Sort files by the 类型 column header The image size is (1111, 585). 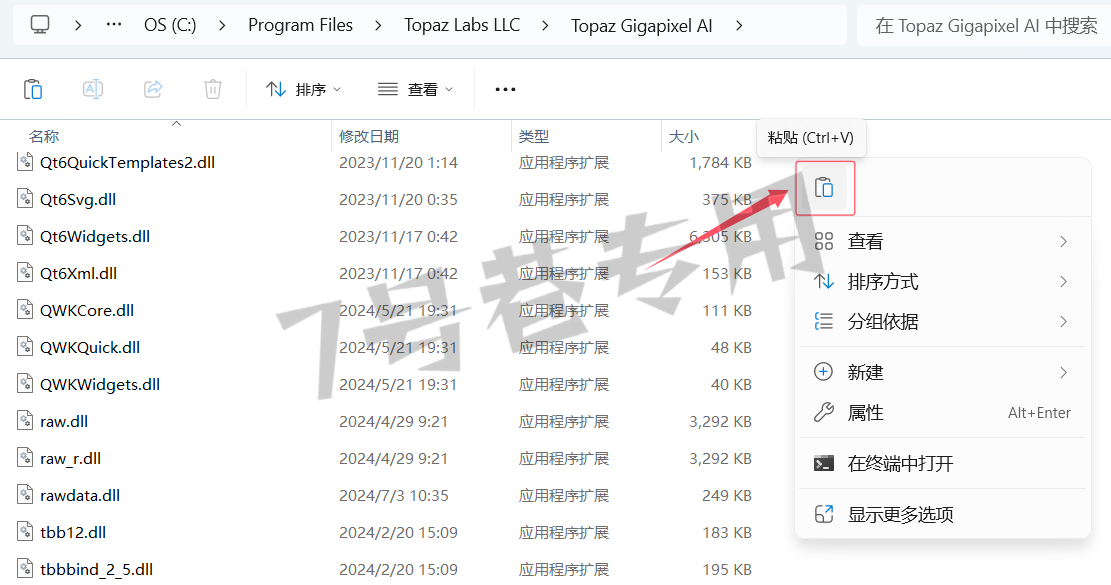click(x=534, y=136)
